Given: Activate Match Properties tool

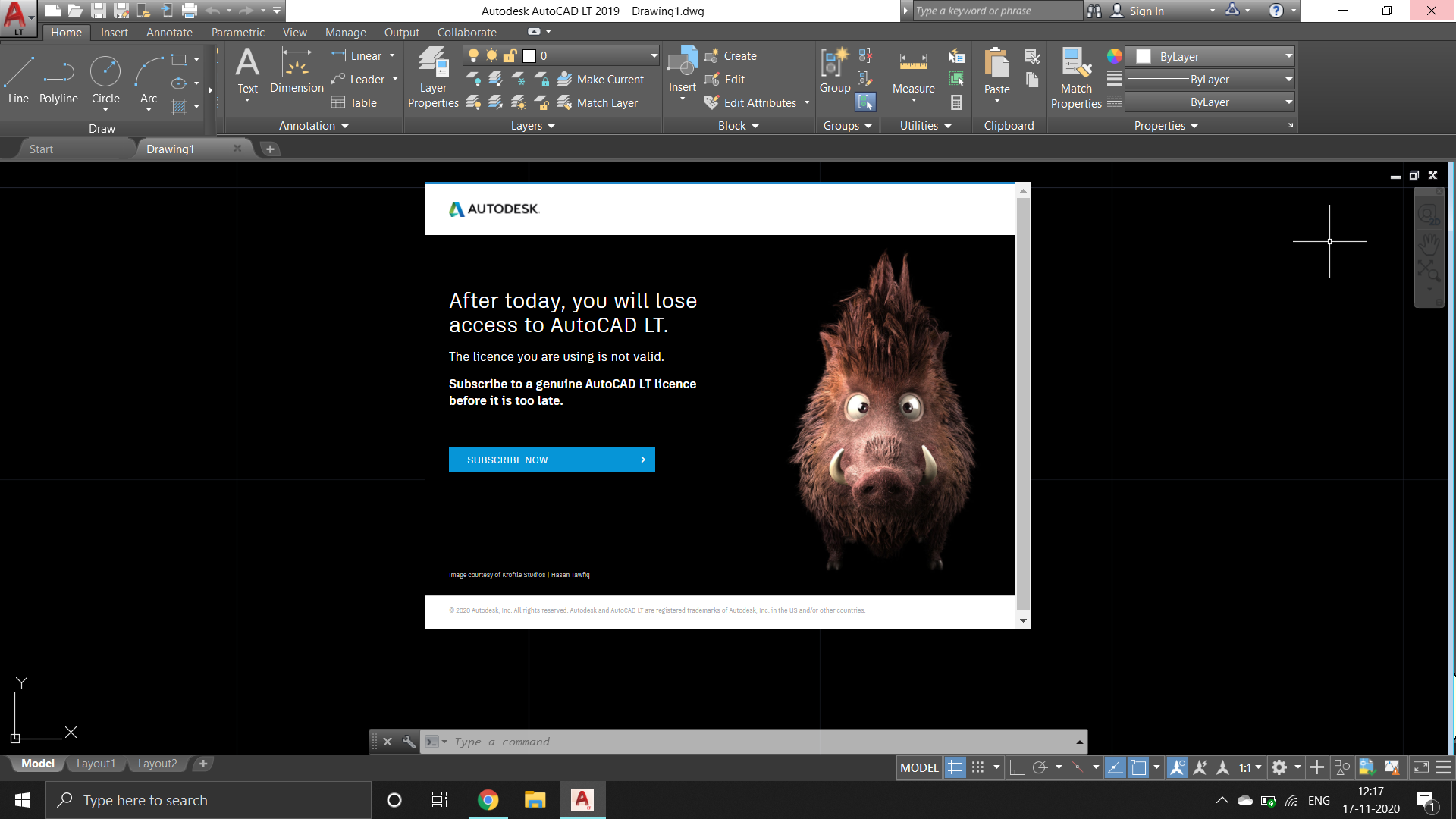Looking at the screenshot, I should tap(1076, 79).
